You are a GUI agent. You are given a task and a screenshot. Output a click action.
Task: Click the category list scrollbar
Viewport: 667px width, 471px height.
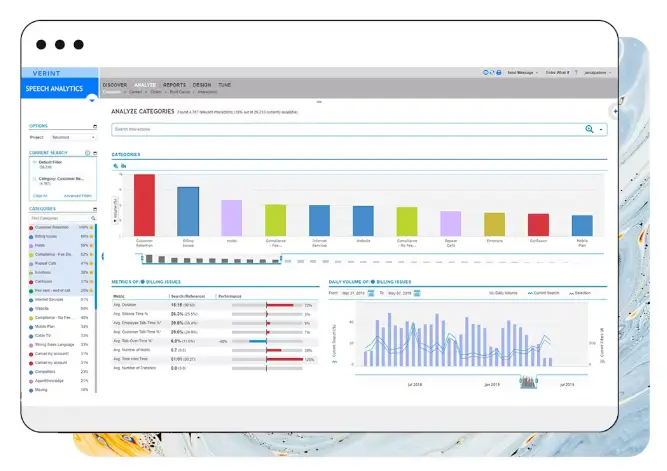click(x=96, y=266)
